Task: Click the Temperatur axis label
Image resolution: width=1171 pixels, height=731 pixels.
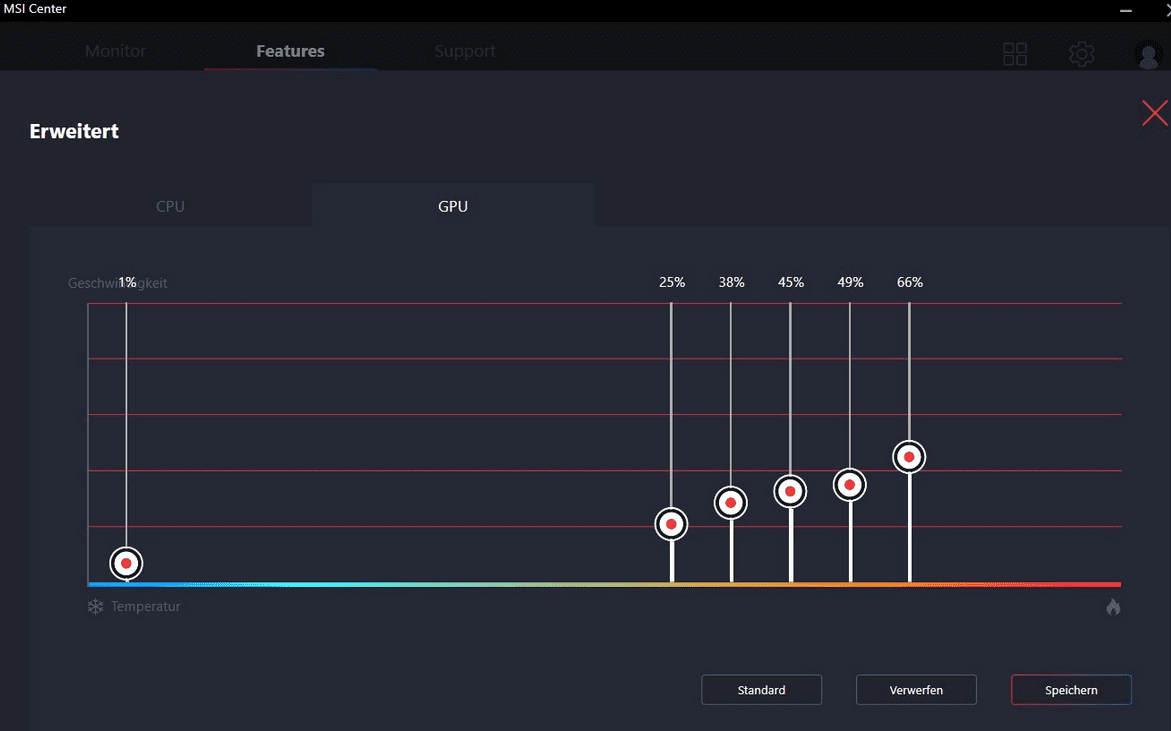Action: click(x=146, y=606)
